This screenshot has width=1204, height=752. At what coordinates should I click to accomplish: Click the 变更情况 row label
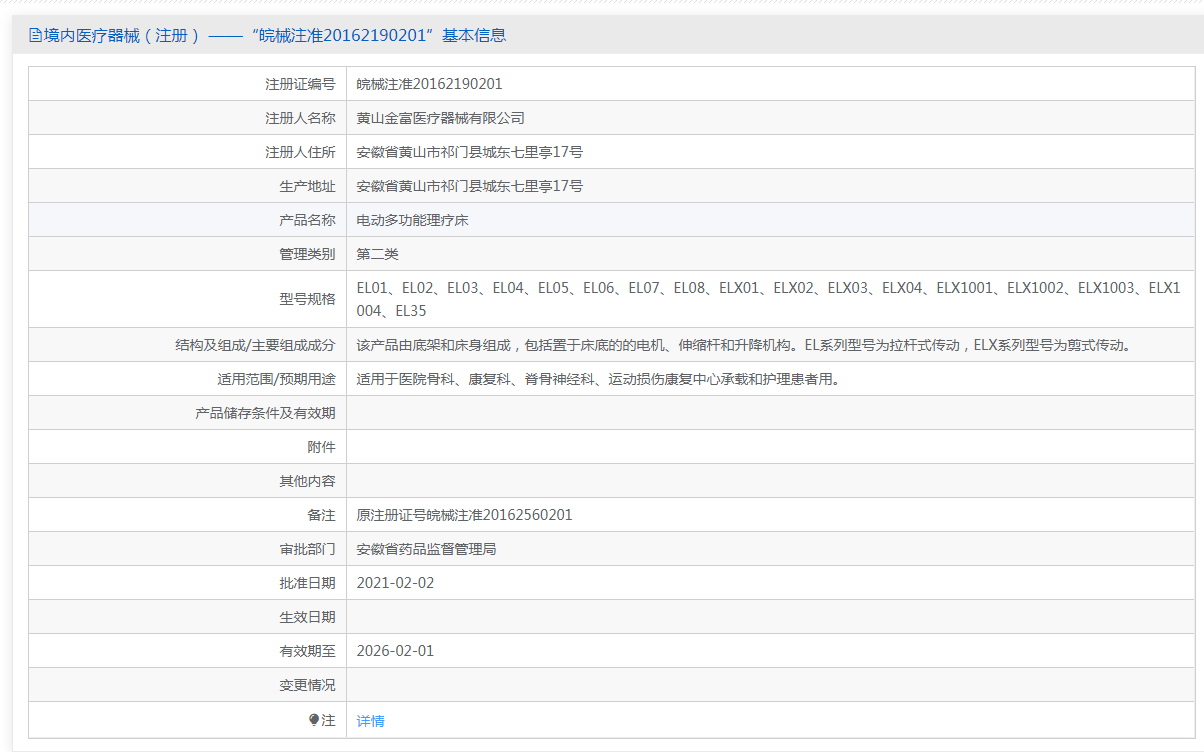tap(307, 685)
